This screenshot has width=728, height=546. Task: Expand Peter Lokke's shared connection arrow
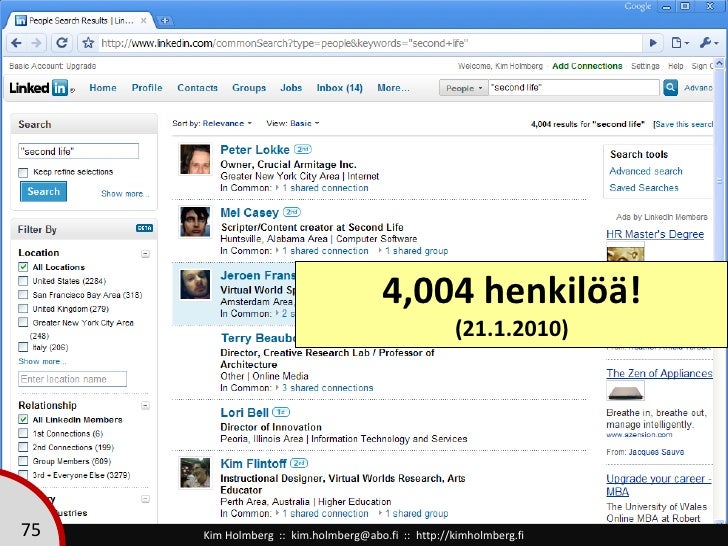pos(277,188)
